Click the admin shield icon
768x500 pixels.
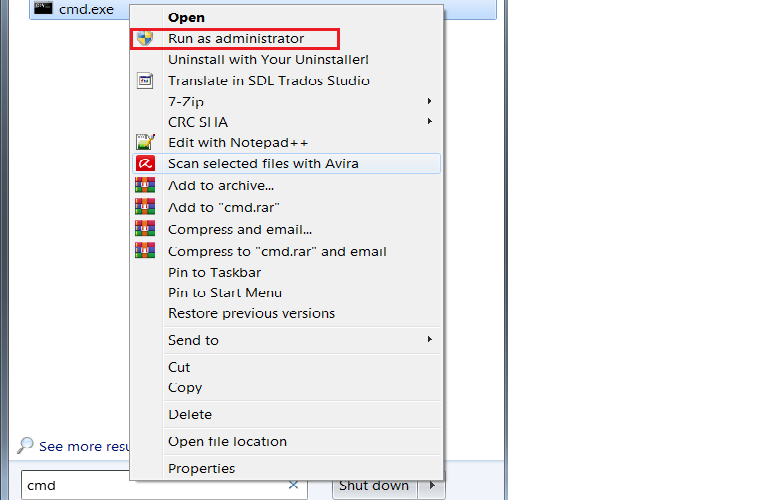tap(145, 39)
